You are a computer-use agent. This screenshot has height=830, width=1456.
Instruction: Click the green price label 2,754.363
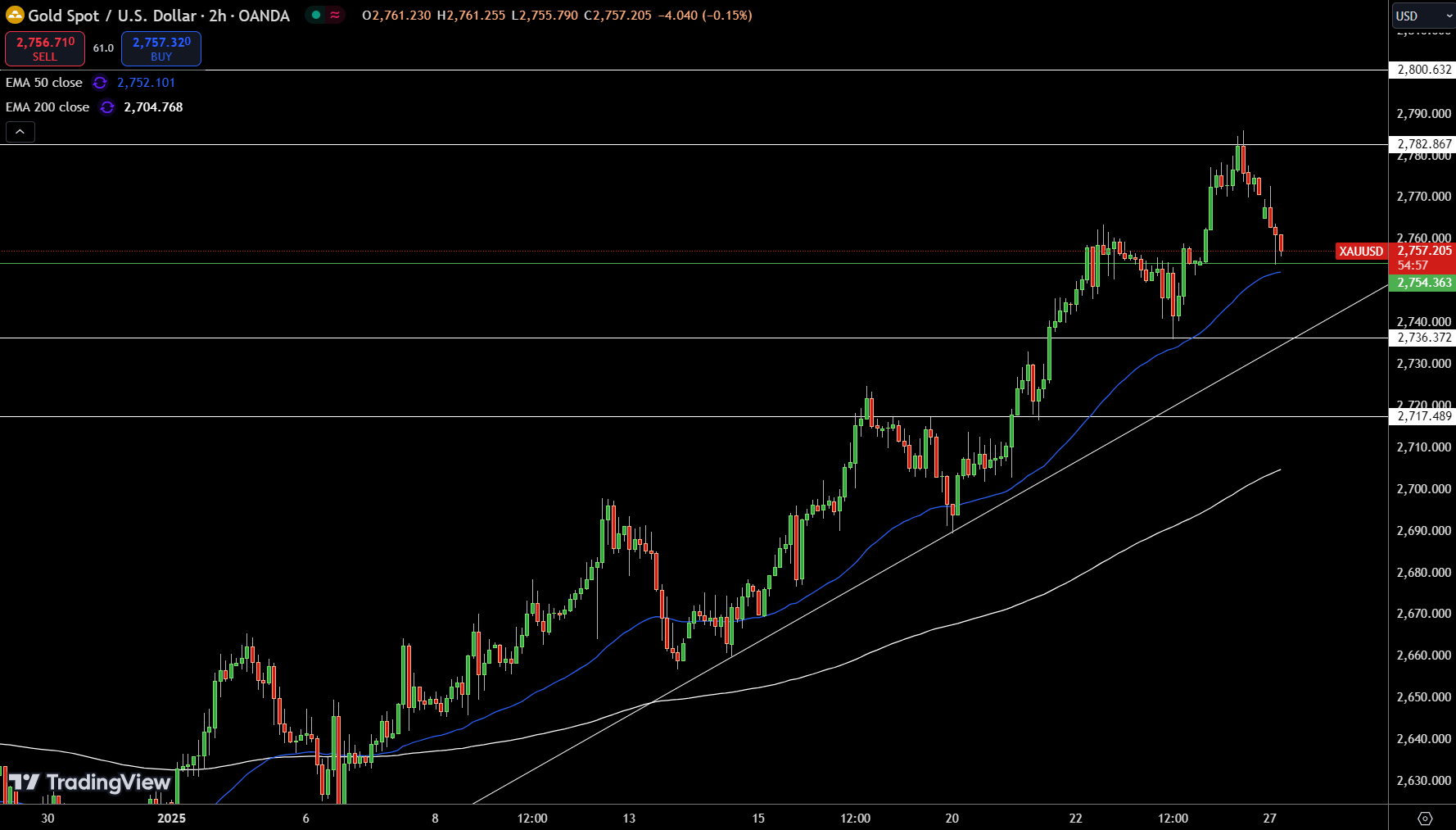click(x=1423, y=283)
